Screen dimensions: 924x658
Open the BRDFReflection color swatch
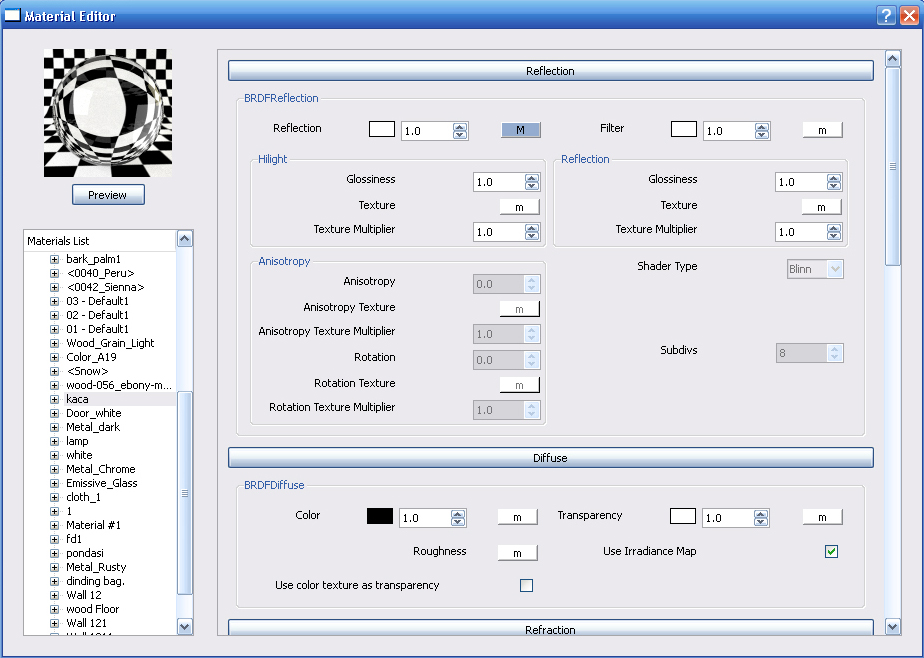(382, 129)
